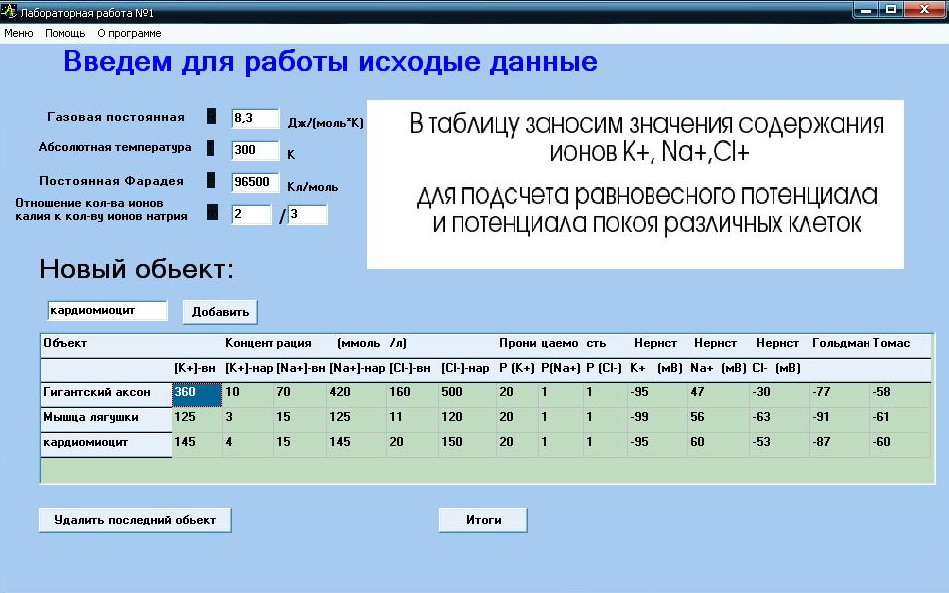949x593 pixels.
Task: Open the Меню menu
Action: click(19, 33)
